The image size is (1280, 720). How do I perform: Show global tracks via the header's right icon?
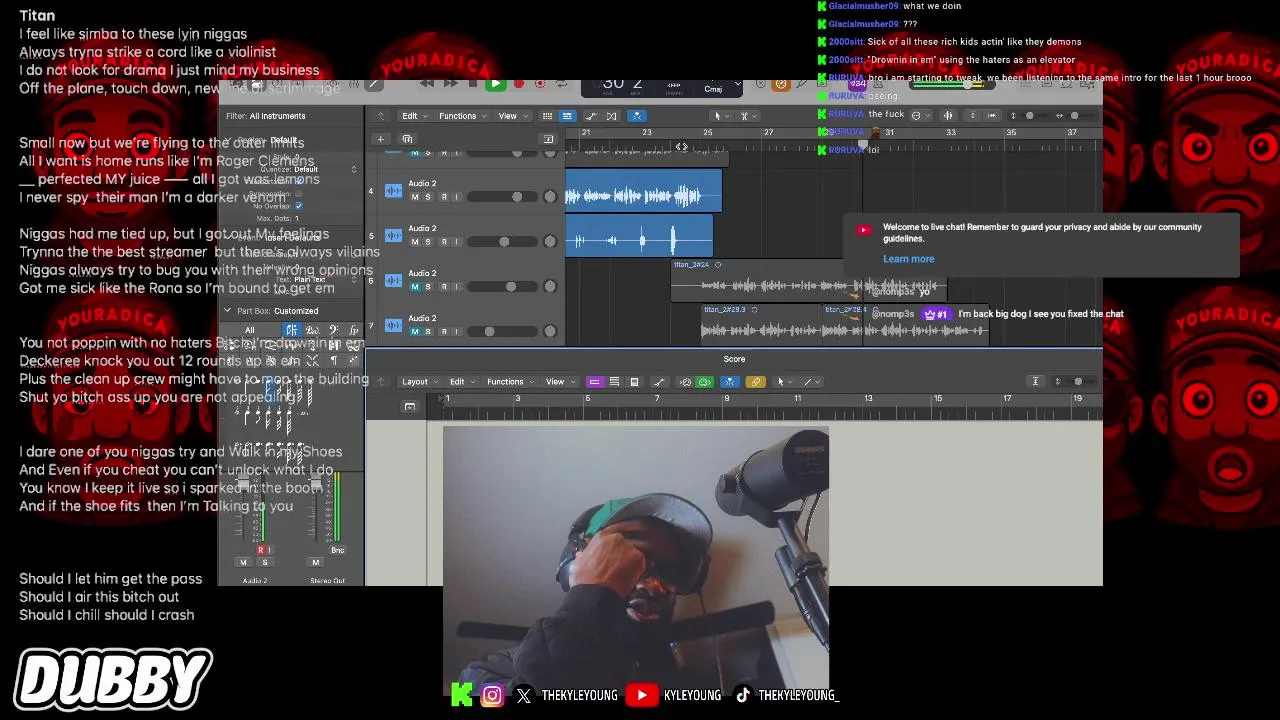(x=547, y=139)
